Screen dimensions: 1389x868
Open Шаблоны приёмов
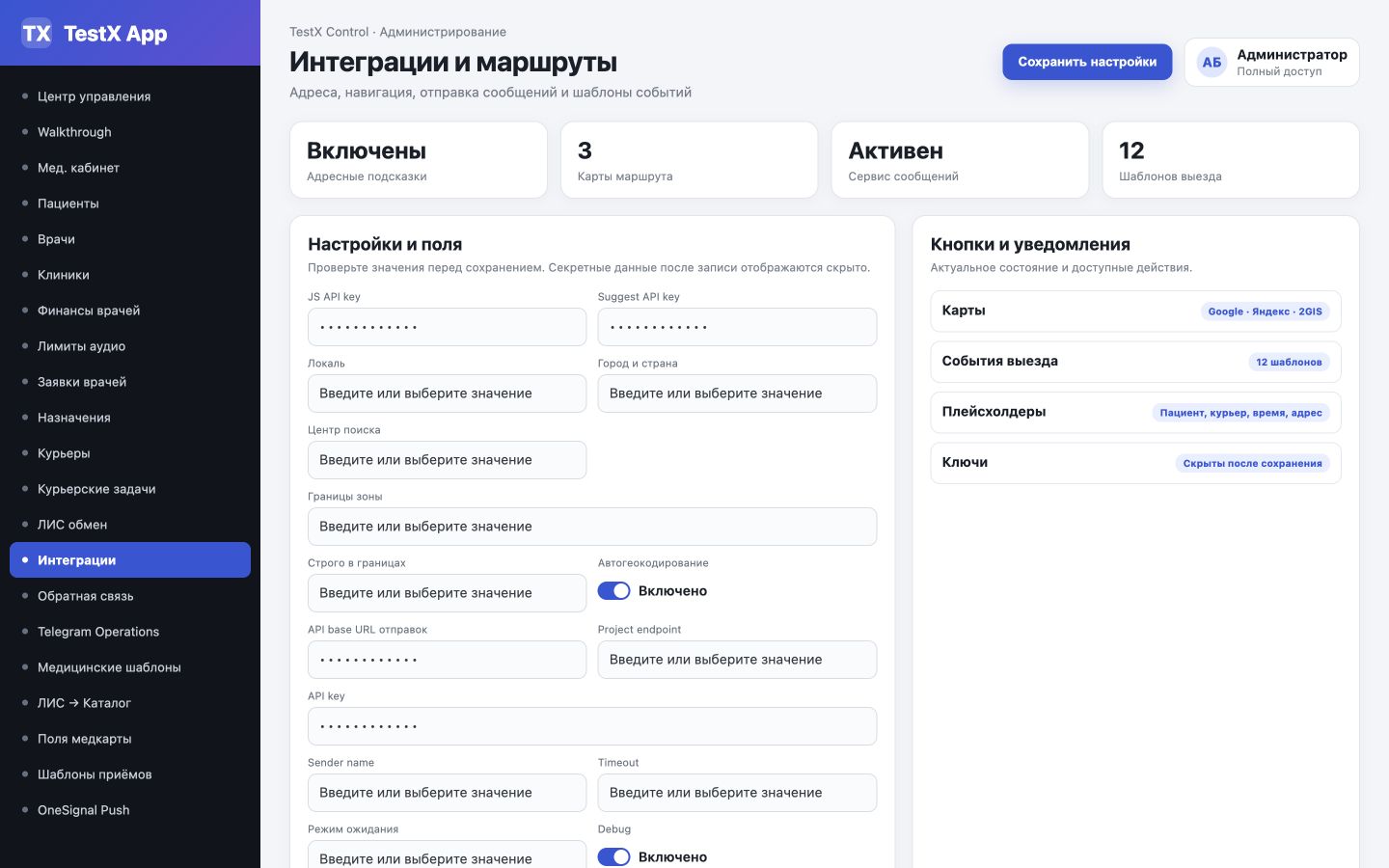click(130, 774)
